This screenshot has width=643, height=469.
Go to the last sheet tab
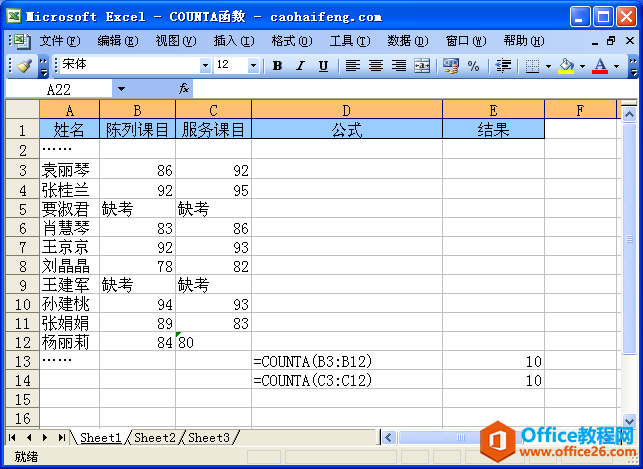pyautogui.click(x=62, y=438)
